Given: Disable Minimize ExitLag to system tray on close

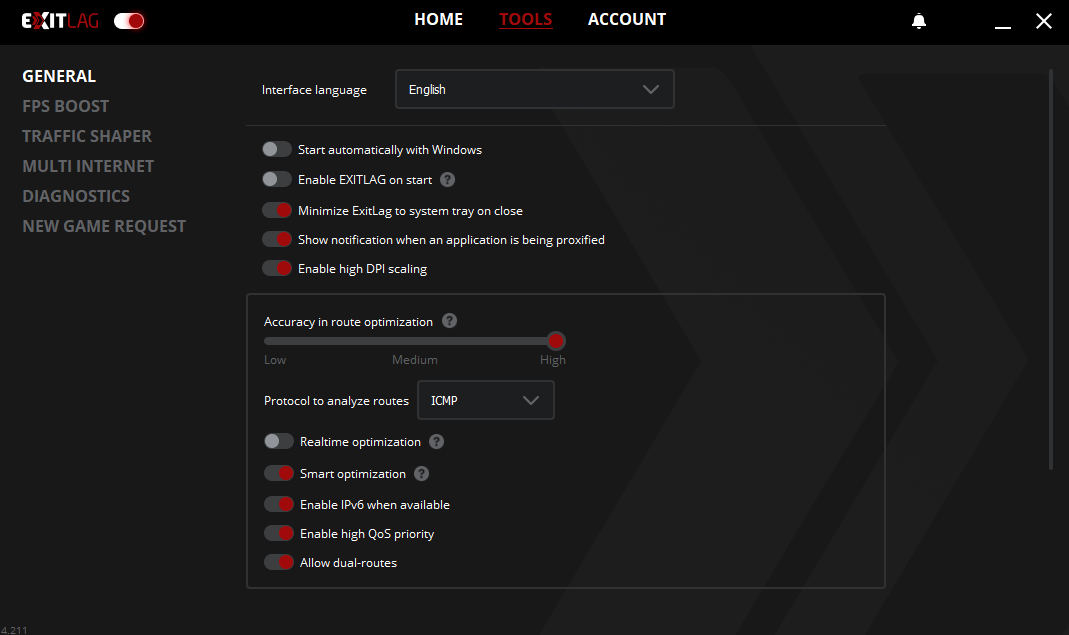Looking at the screenshot, I should (277, 210).
